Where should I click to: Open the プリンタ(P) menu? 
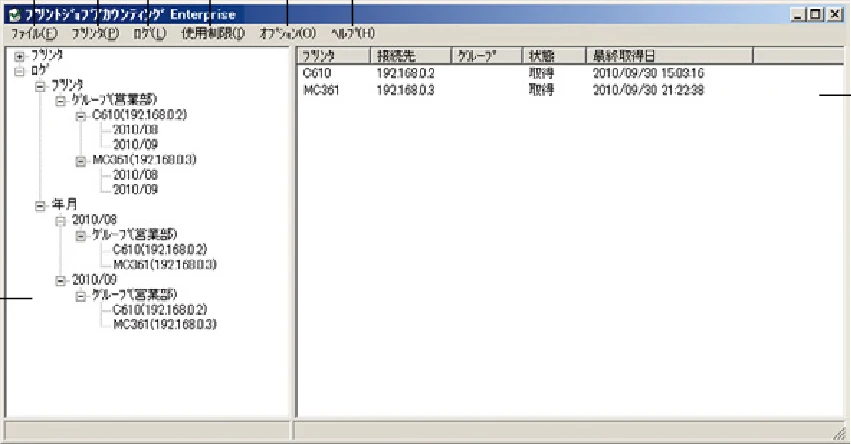(x=95, y=33)
